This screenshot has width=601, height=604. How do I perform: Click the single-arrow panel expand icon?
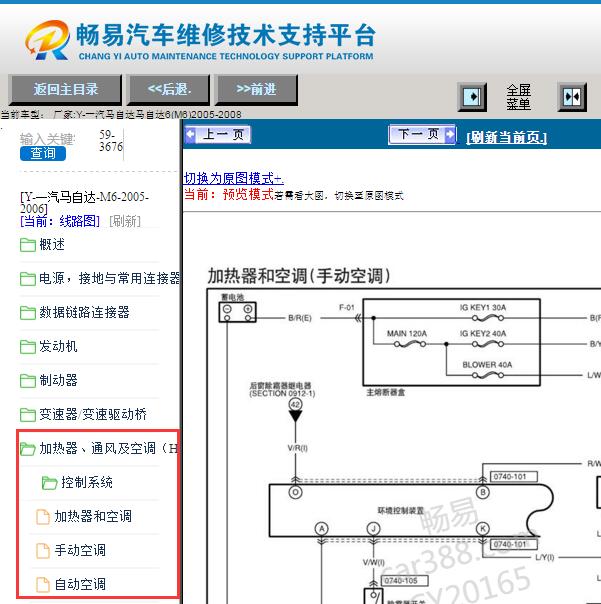click(472, 97)
